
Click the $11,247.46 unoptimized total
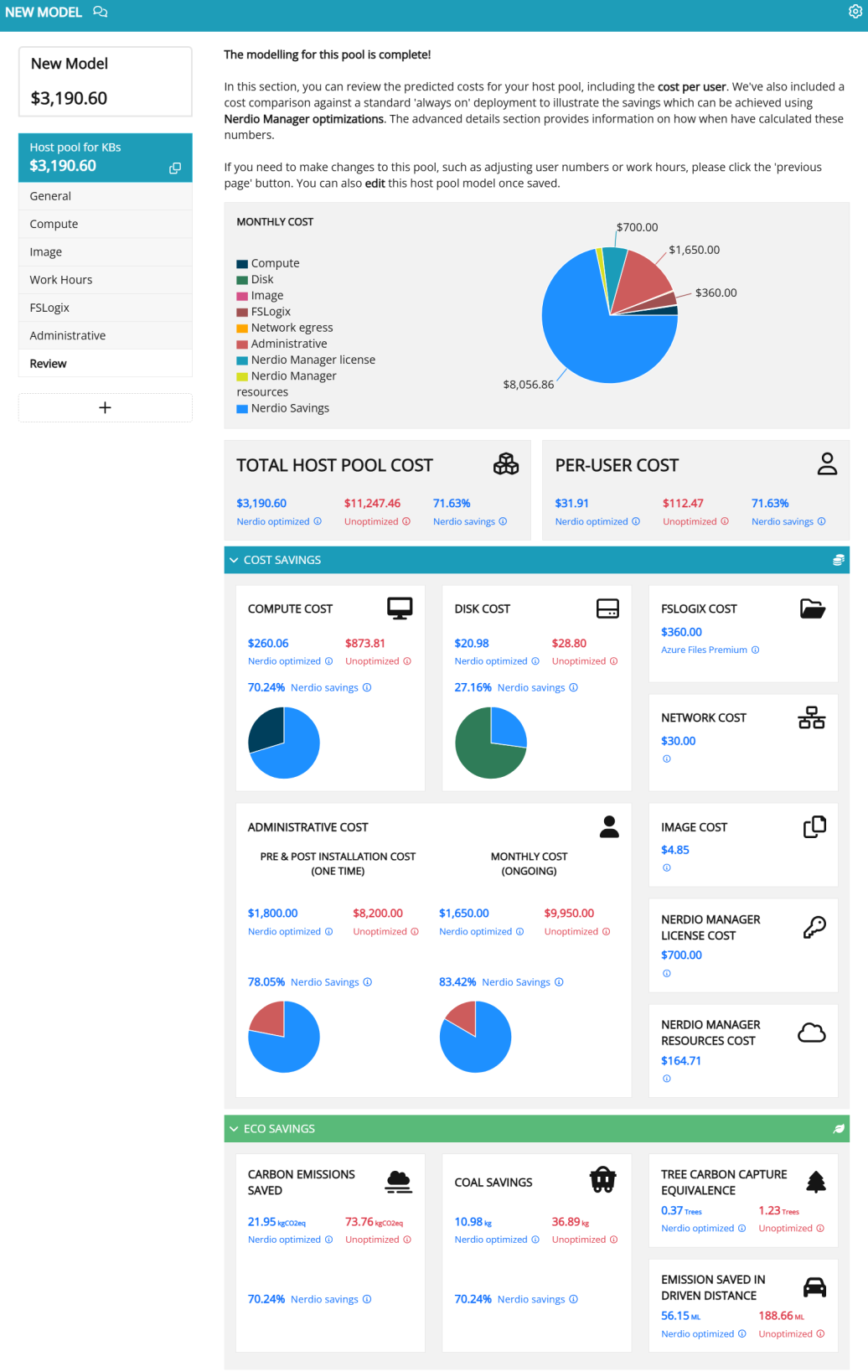pos(372,503)
